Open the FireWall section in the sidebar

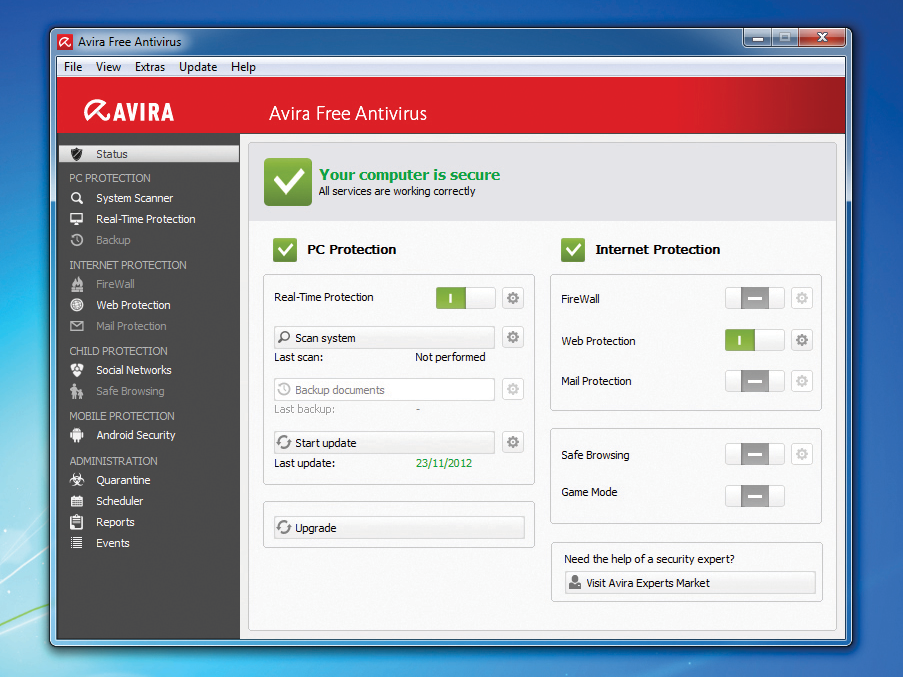[x=117, y=284]
